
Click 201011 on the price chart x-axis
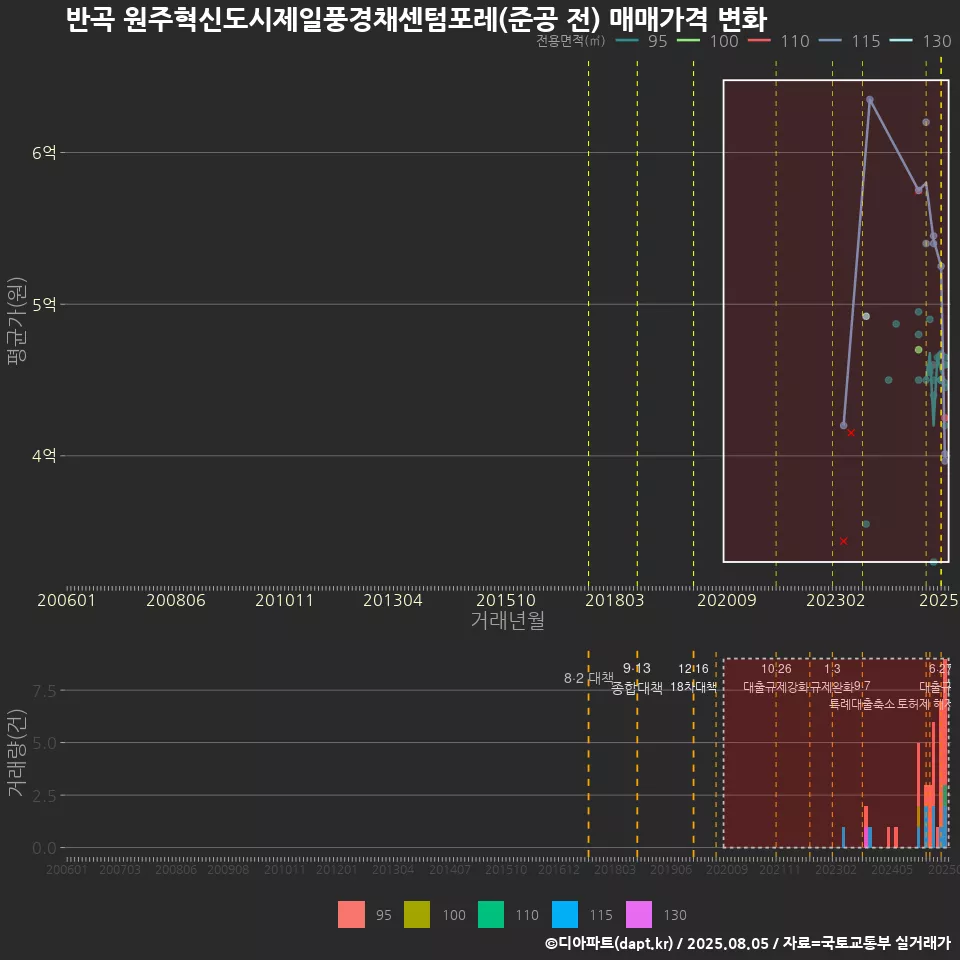point(284,600)
